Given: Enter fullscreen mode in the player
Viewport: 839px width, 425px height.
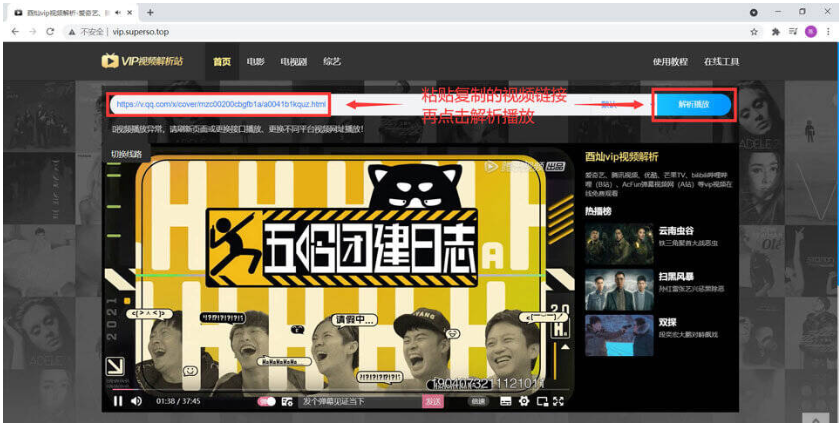Looking at the screenshot, I should tap(559, 401).
